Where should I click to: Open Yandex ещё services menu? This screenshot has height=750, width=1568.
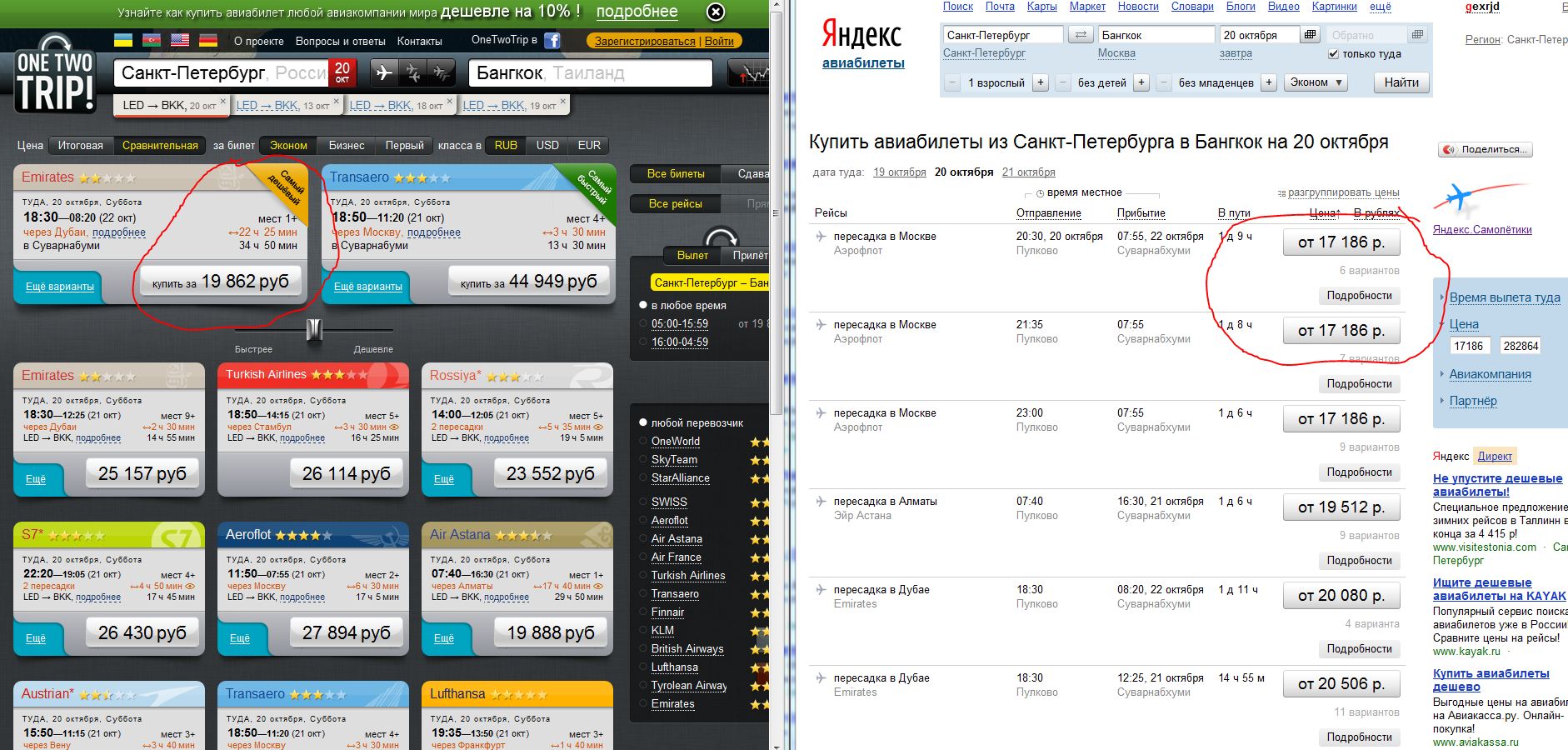pos(1381,6)
